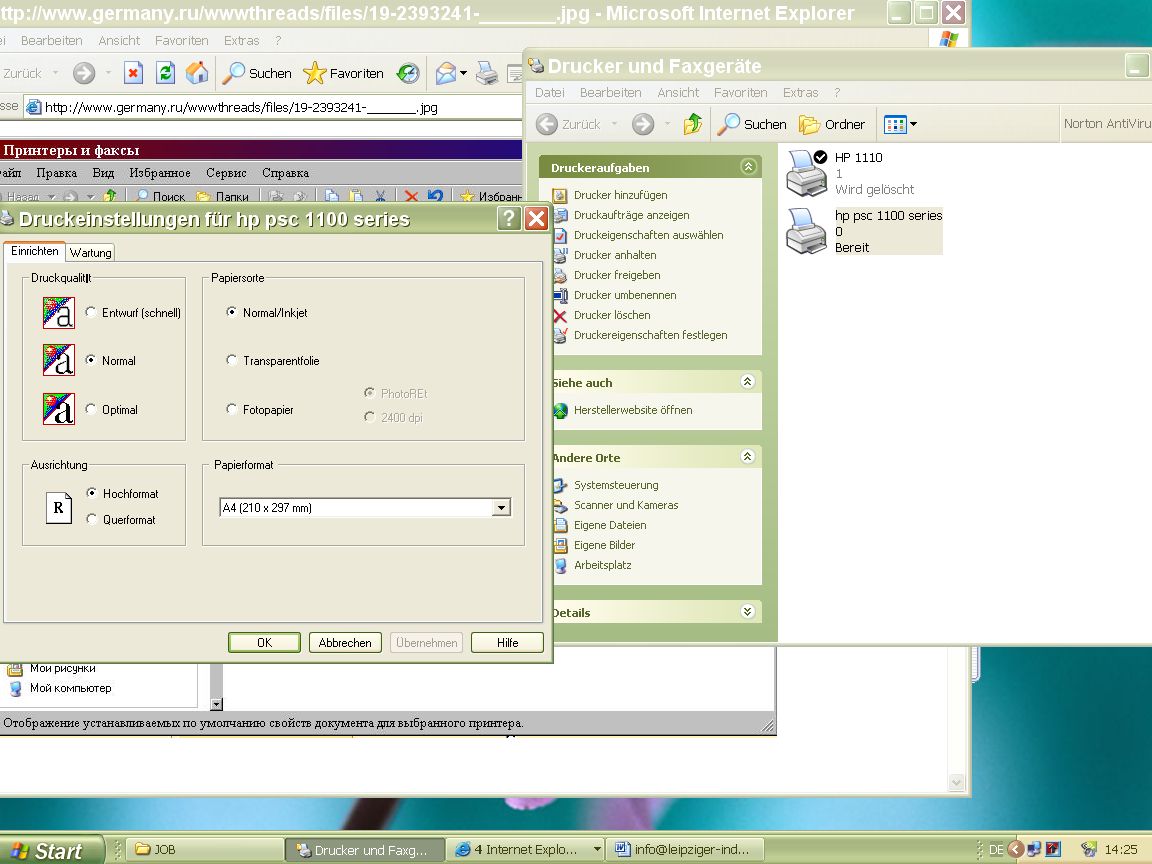Click Ordner in Drucker und Faxgeräte toolbar
The height and width of the screenshot is (864, 1152).
pyautogui.click(x=832, y=124)
